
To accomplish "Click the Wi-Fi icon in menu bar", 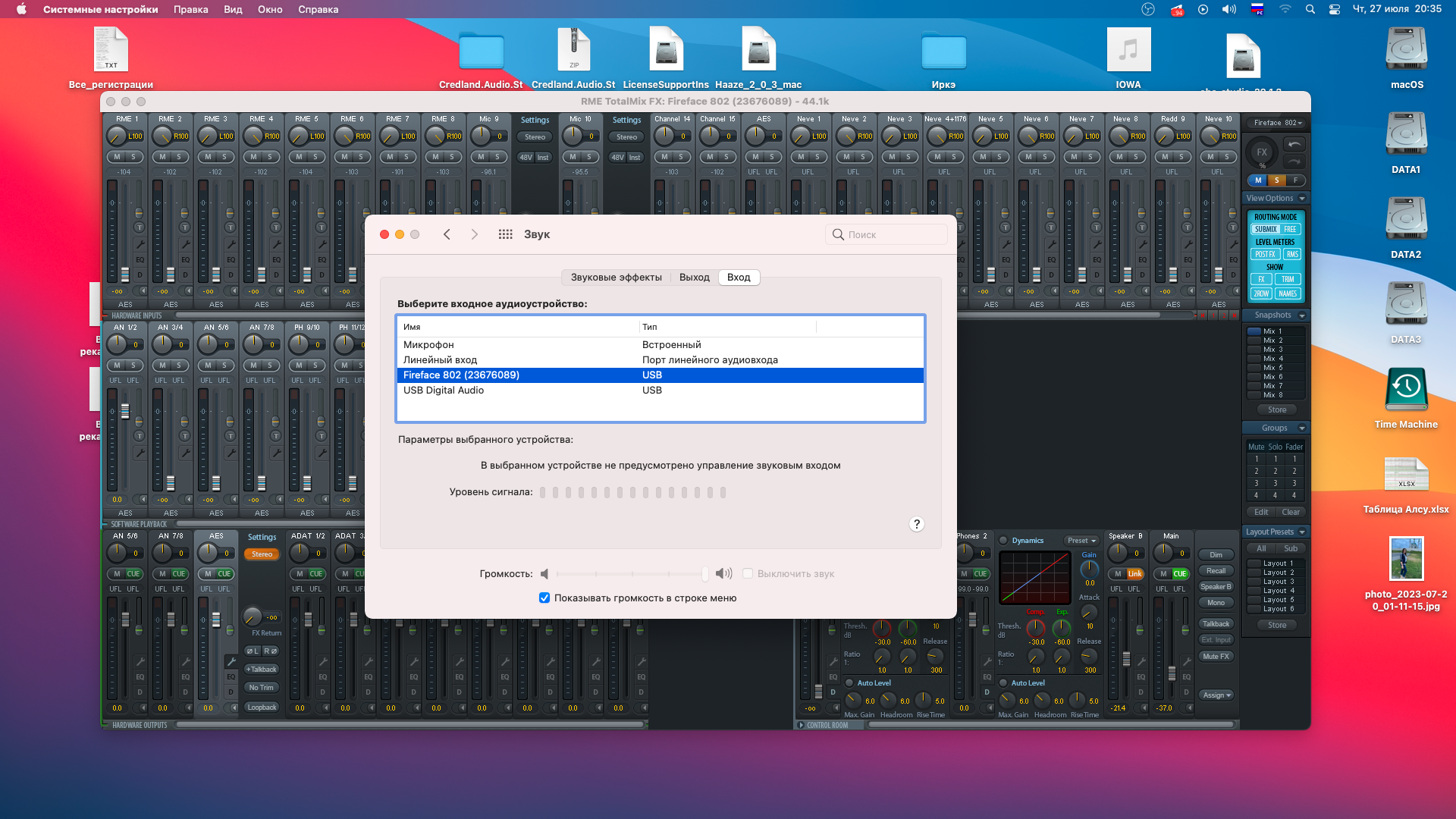I will pyautogui.click(x=1285, y=9).
